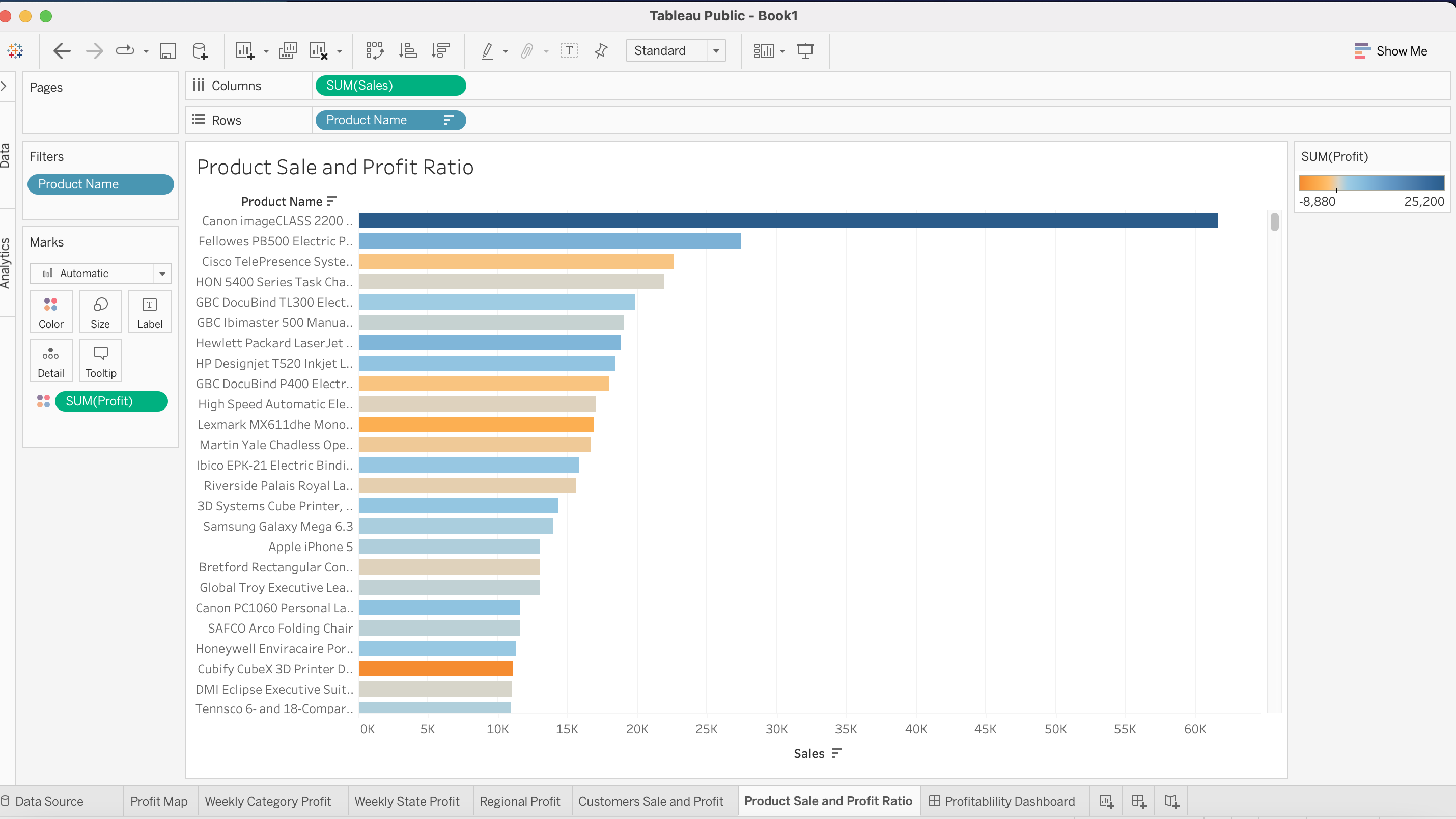Open the Data Source tab
This screenshot has width=1456, height=819.
[49, 801]
